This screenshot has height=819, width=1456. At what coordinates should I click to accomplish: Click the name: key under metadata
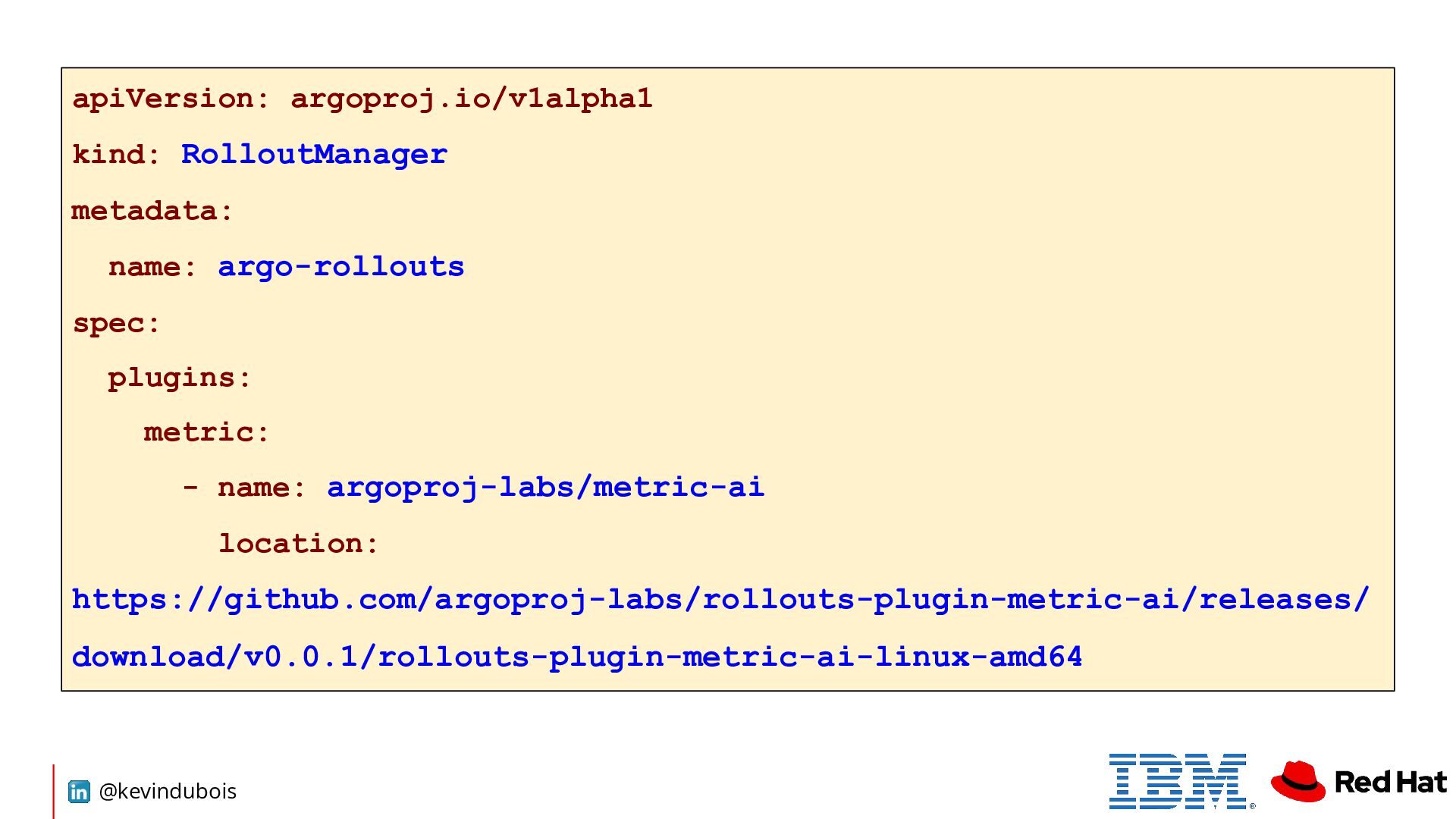[152, 268]
